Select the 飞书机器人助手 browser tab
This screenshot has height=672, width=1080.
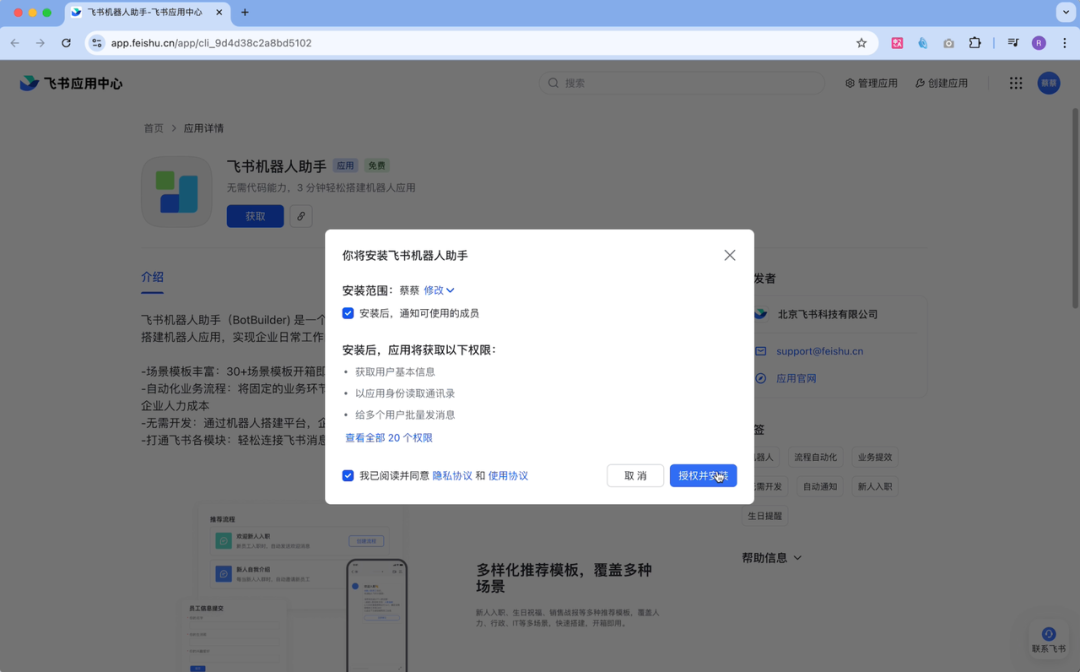click(x=146, y=12)
